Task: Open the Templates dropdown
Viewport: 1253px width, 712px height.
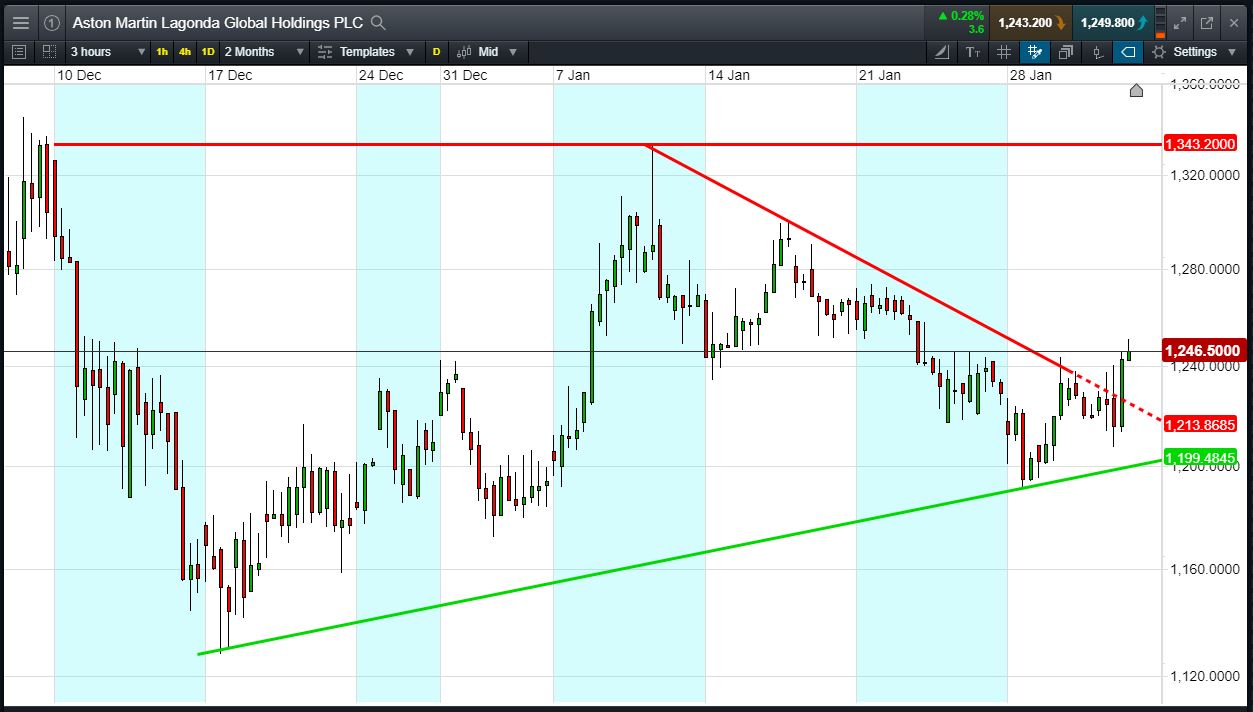Action: tap(368, 52)
